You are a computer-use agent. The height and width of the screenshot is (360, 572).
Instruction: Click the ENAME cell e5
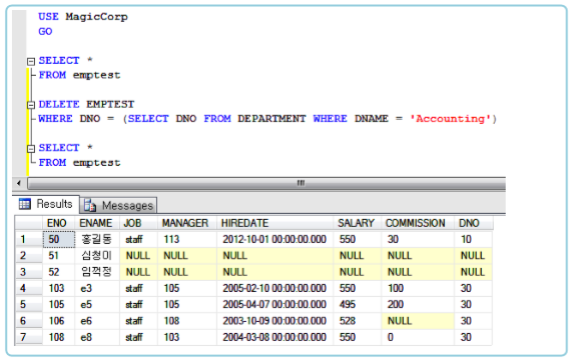point(97,305)
